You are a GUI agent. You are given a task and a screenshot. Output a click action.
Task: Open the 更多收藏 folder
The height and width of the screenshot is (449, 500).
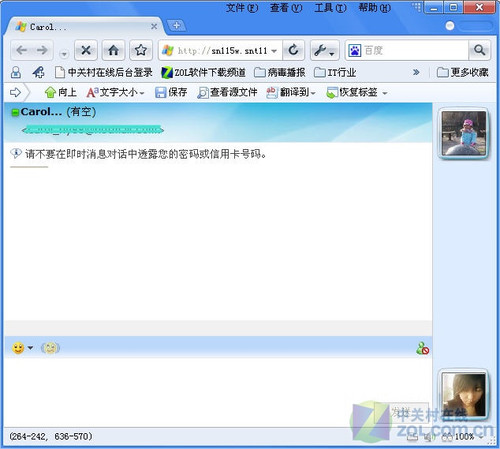coord(463,72)
